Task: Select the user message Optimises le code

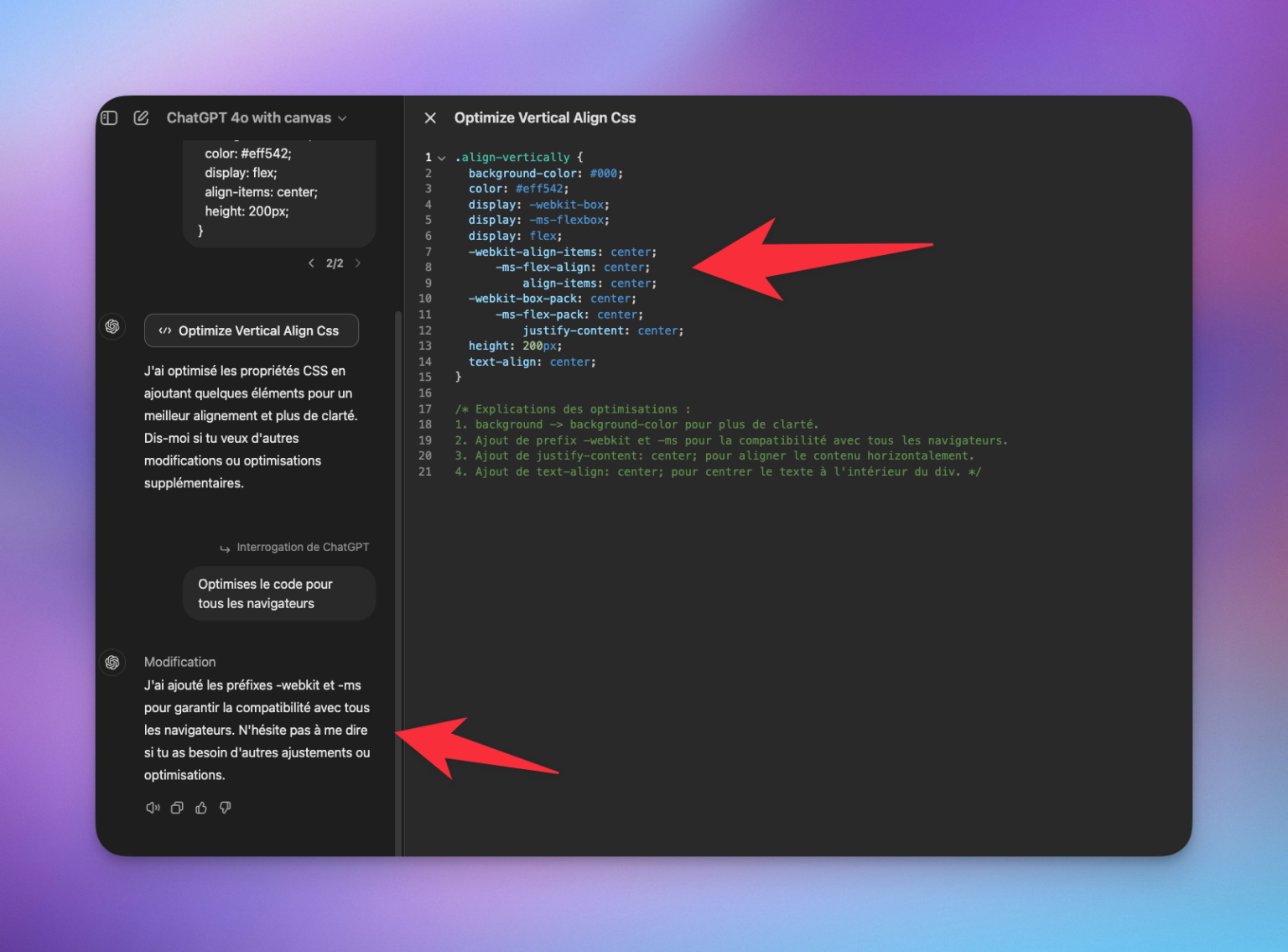Action: click(x=278, y=593)
